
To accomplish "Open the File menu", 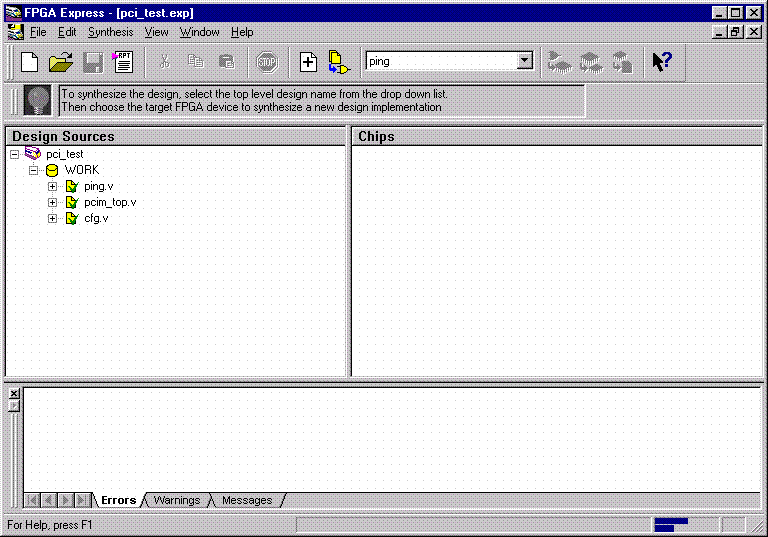I will point(38,32).
